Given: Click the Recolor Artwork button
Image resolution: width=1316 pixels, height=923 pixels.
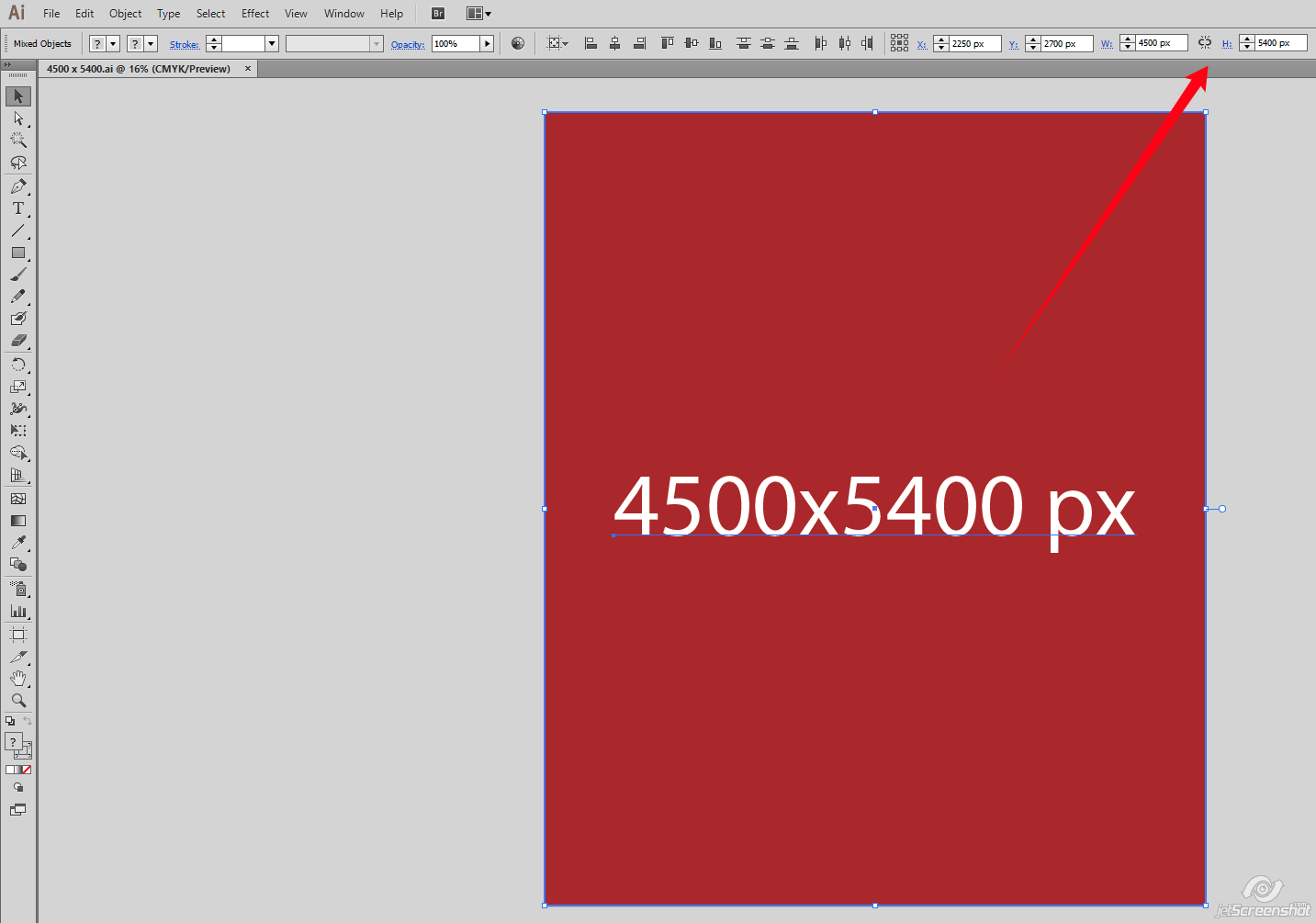Looking at the screenshot, I should pos(518,43).
